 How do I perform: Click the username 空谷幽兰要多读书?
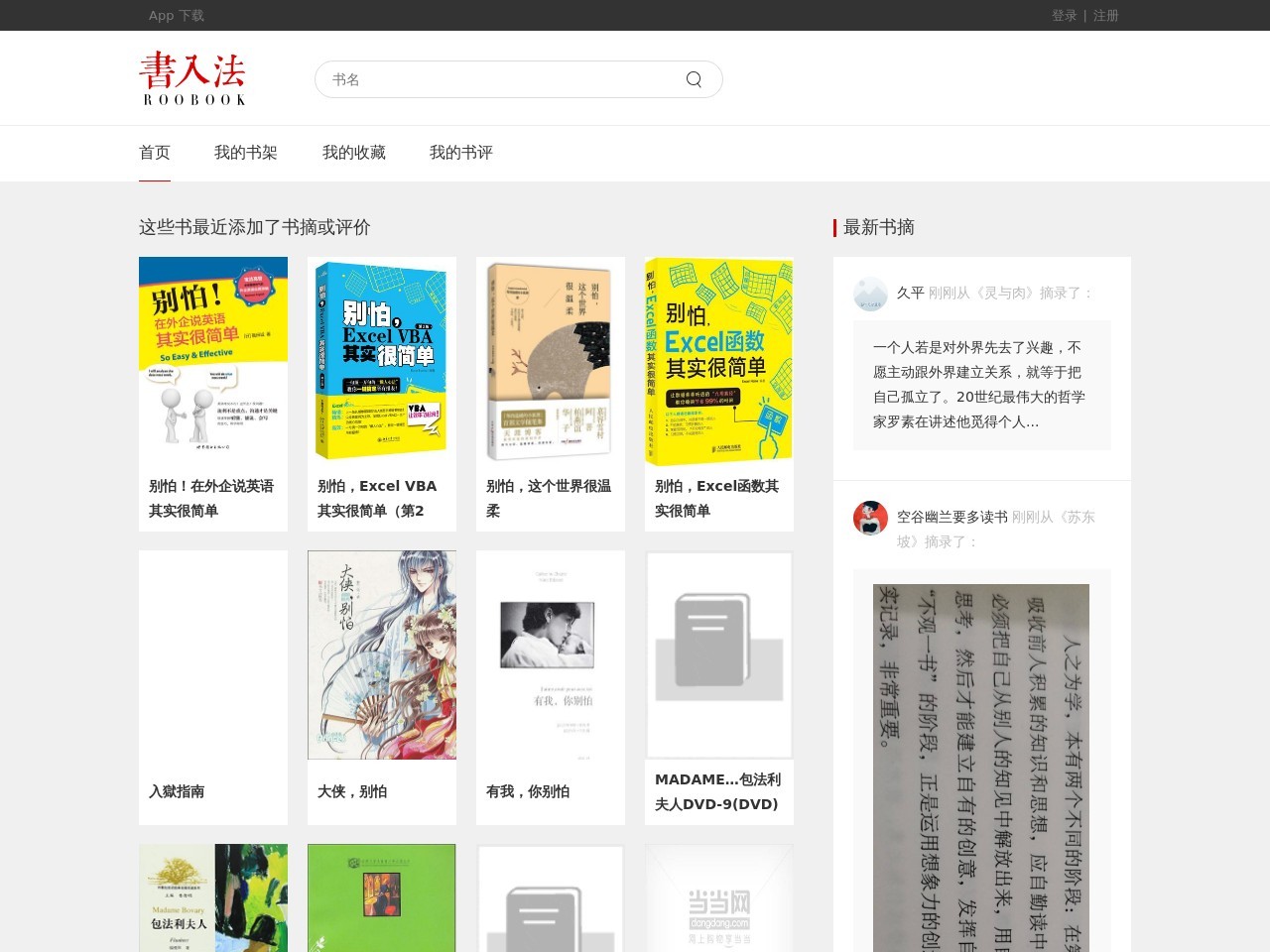952,518
